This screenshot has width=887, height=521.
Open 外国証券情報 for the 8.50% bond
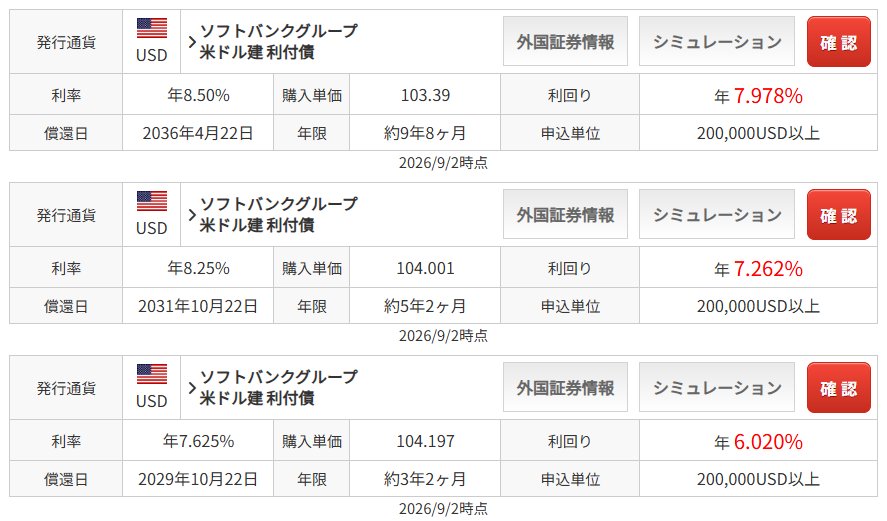pyautogui.click(x=565, y=41)
